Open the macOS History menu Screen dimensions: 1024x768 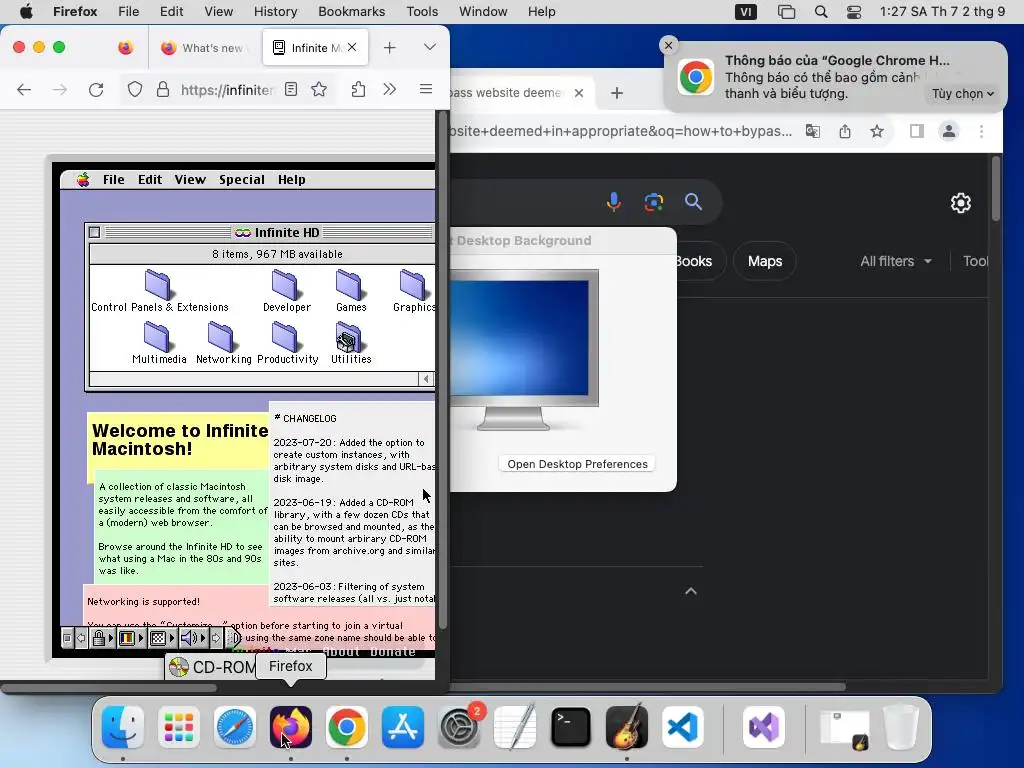point(275,12)
